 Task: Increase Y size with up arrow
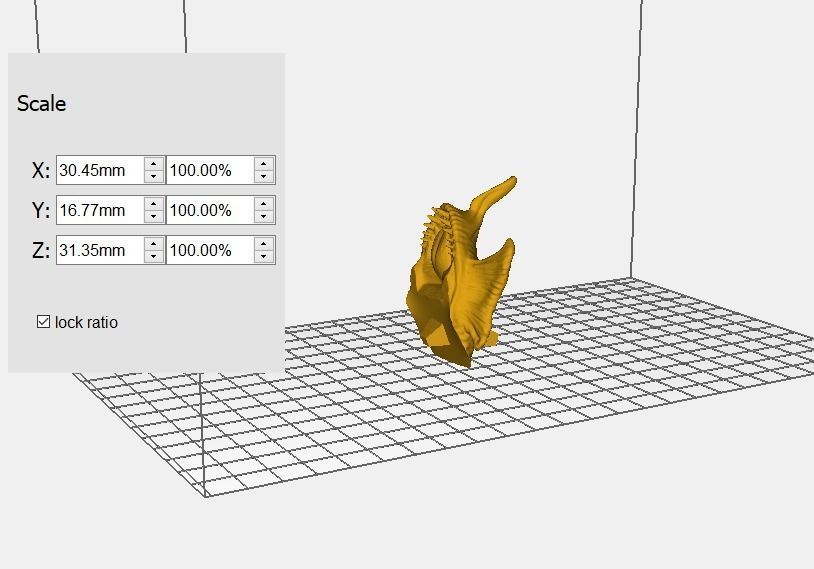click(154, 204)
